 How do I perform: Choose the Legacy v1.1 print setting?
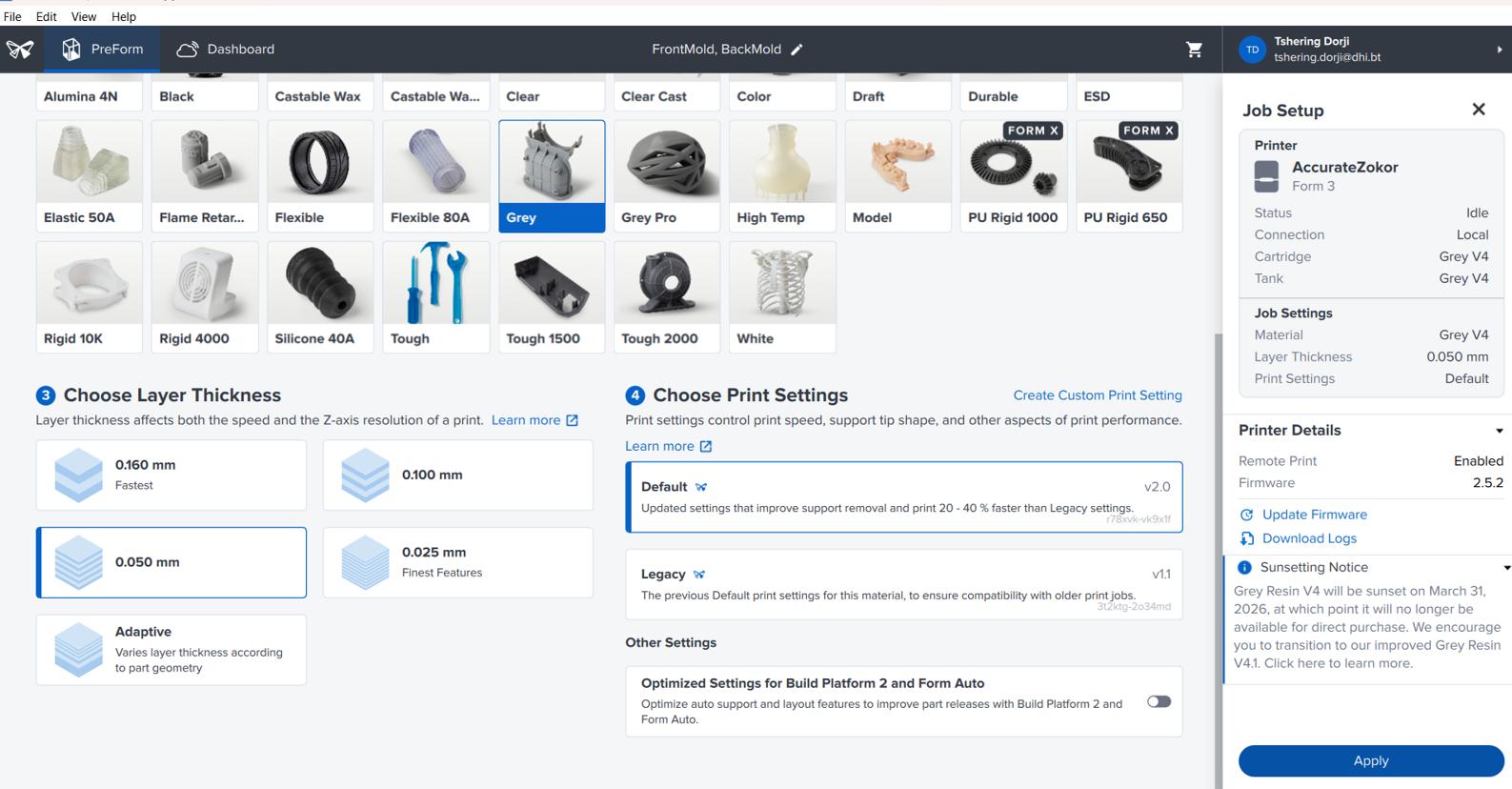pos(903,584)
